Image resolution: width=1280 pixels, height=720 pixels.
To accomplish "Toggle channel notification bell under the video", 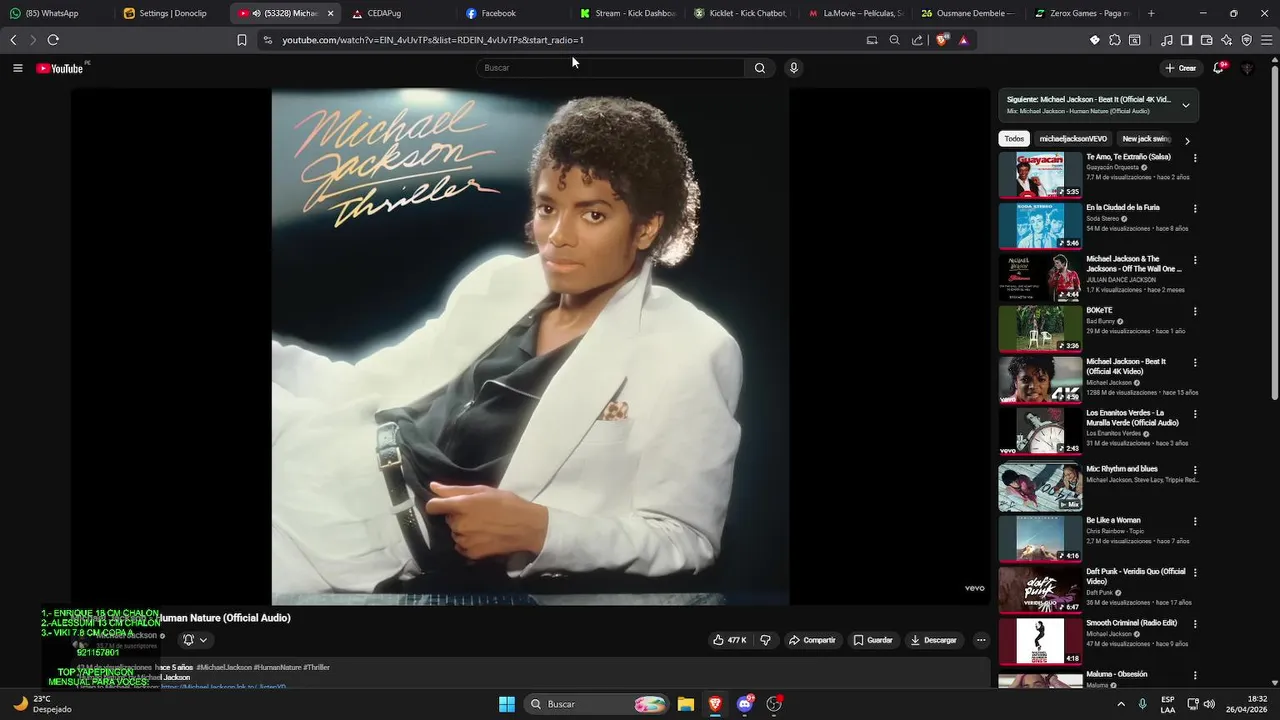I will 194,640.
